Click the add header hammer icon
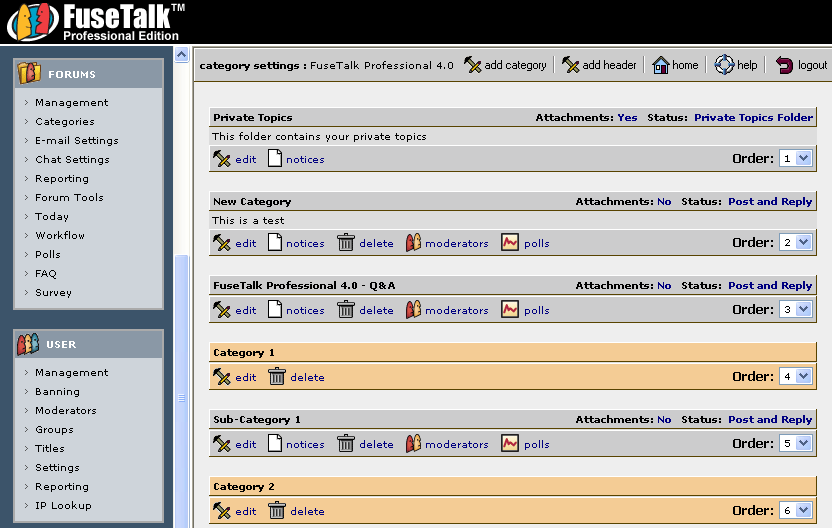 click(x=570, y=65)
